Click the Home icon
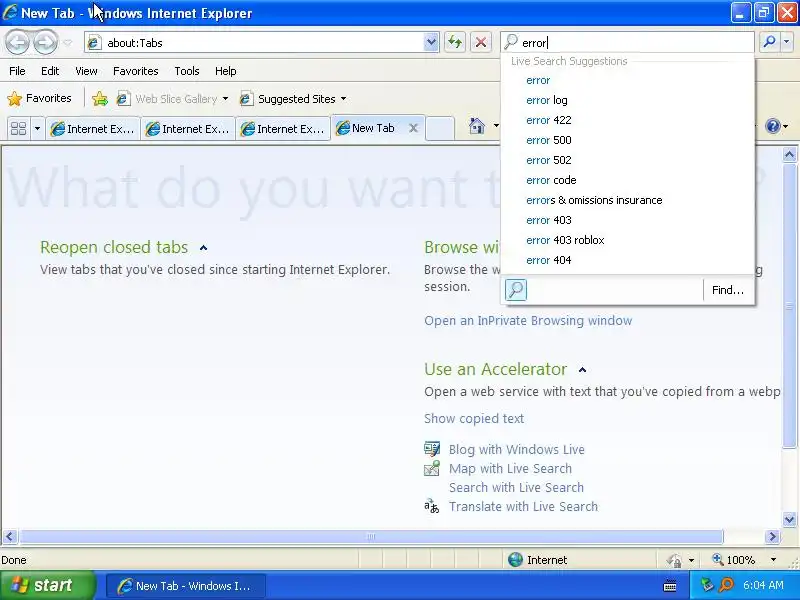Image resolution: width=800 pixels, height=600 pixels. pos(477,126)
